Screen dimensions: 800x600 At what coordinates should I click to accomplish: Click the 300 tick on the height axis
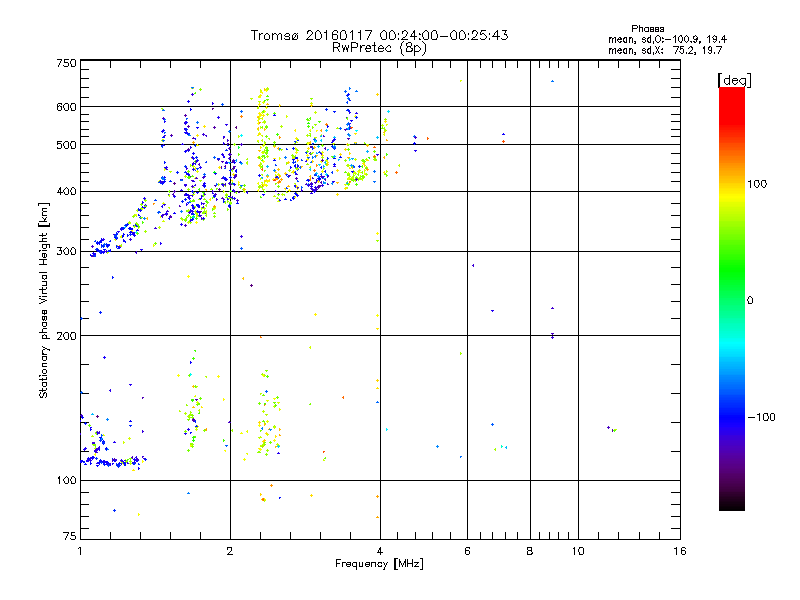(66, 251)
